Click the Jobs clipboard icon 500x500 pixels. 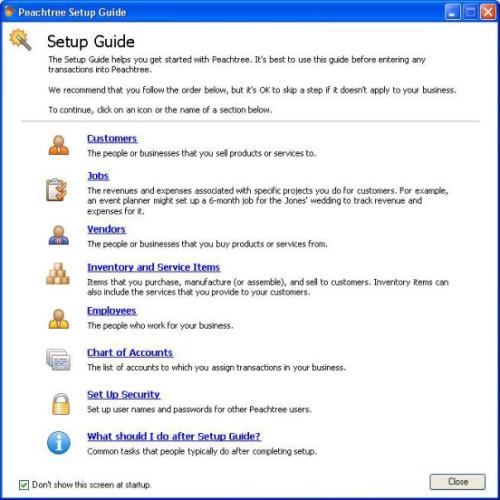coord(57,190)
